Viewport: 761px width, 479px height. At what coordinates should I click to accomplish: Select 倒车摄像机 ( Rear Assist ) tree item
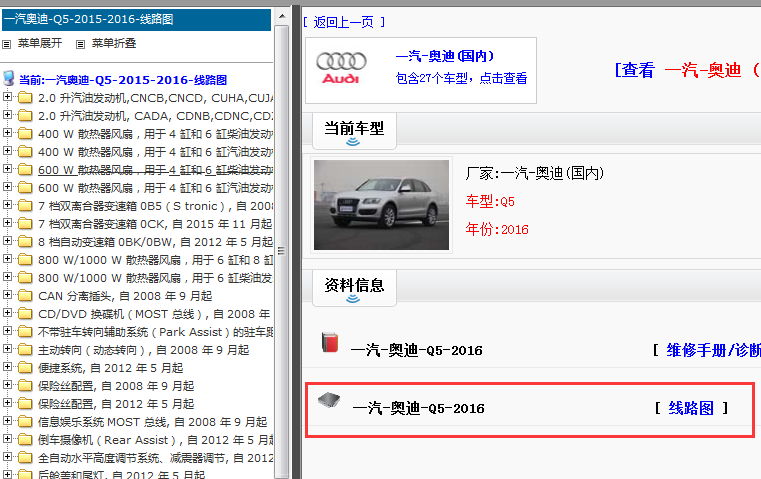coord(155,440)
